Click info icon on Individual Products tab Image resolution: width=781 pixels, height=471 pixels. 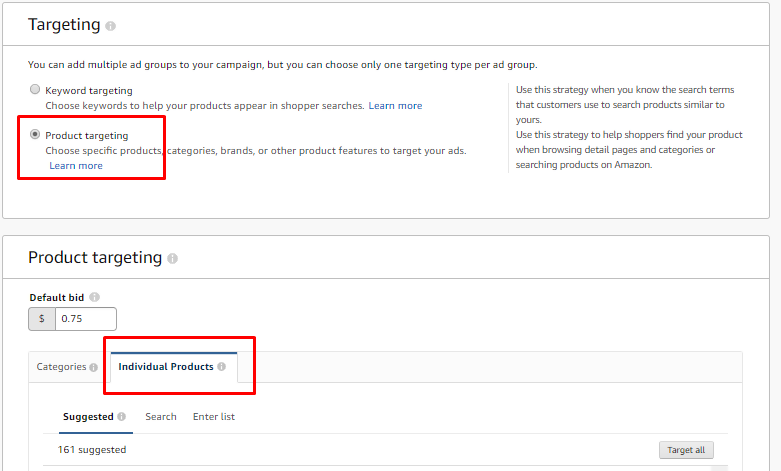coord(221,366)
